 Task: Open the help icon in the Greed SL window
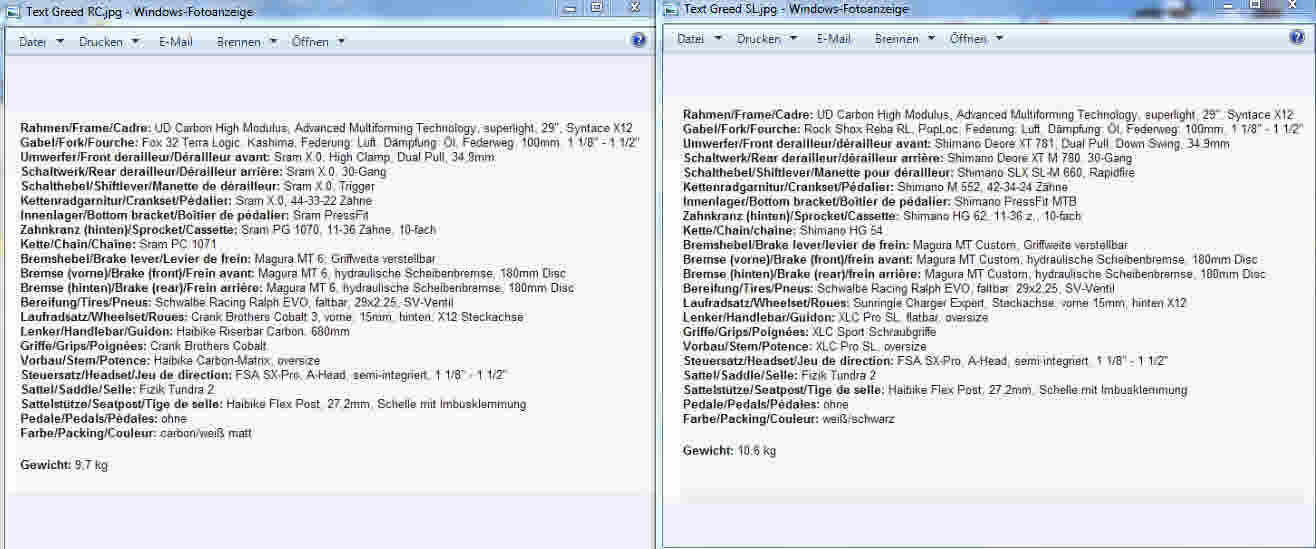(1297, 38)
